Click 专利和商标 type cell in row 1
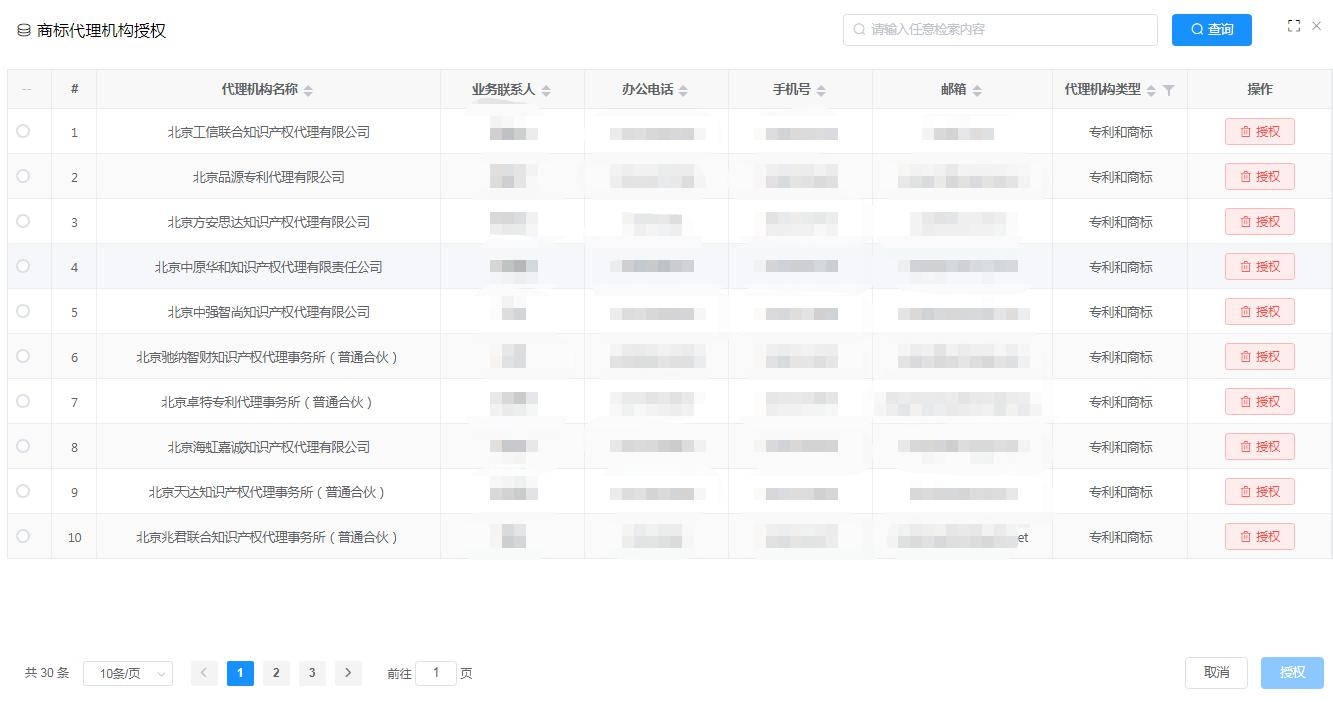Screen dimensions: 1333x702 coord(1121,132)
